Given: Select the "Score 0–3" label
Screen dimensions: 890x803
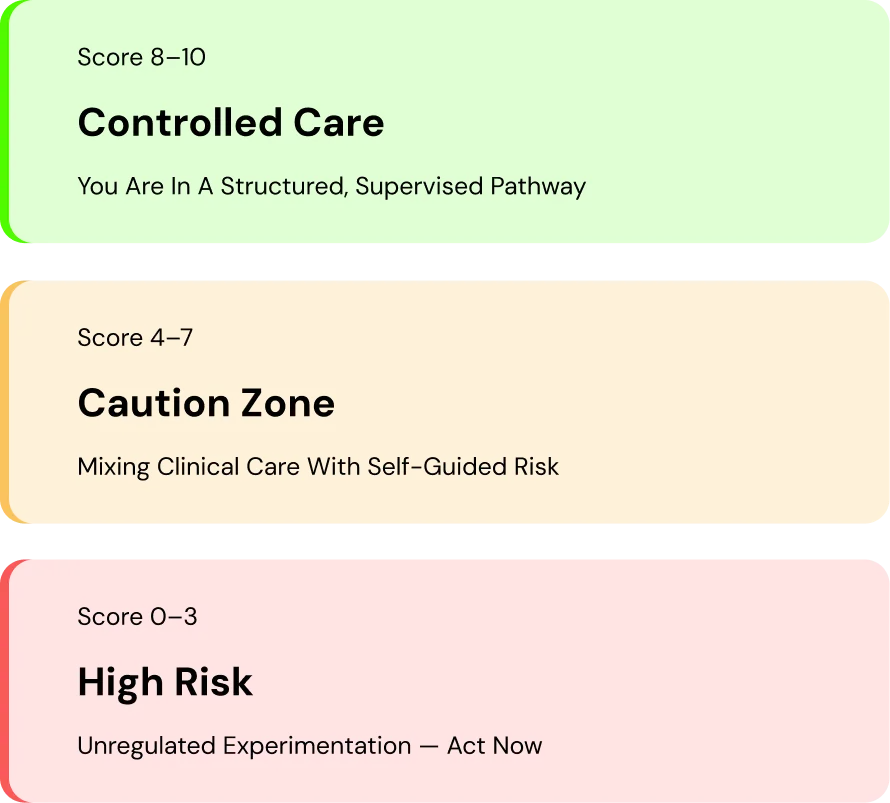Looking at the screenshot, I should click(x=137, y=616).
